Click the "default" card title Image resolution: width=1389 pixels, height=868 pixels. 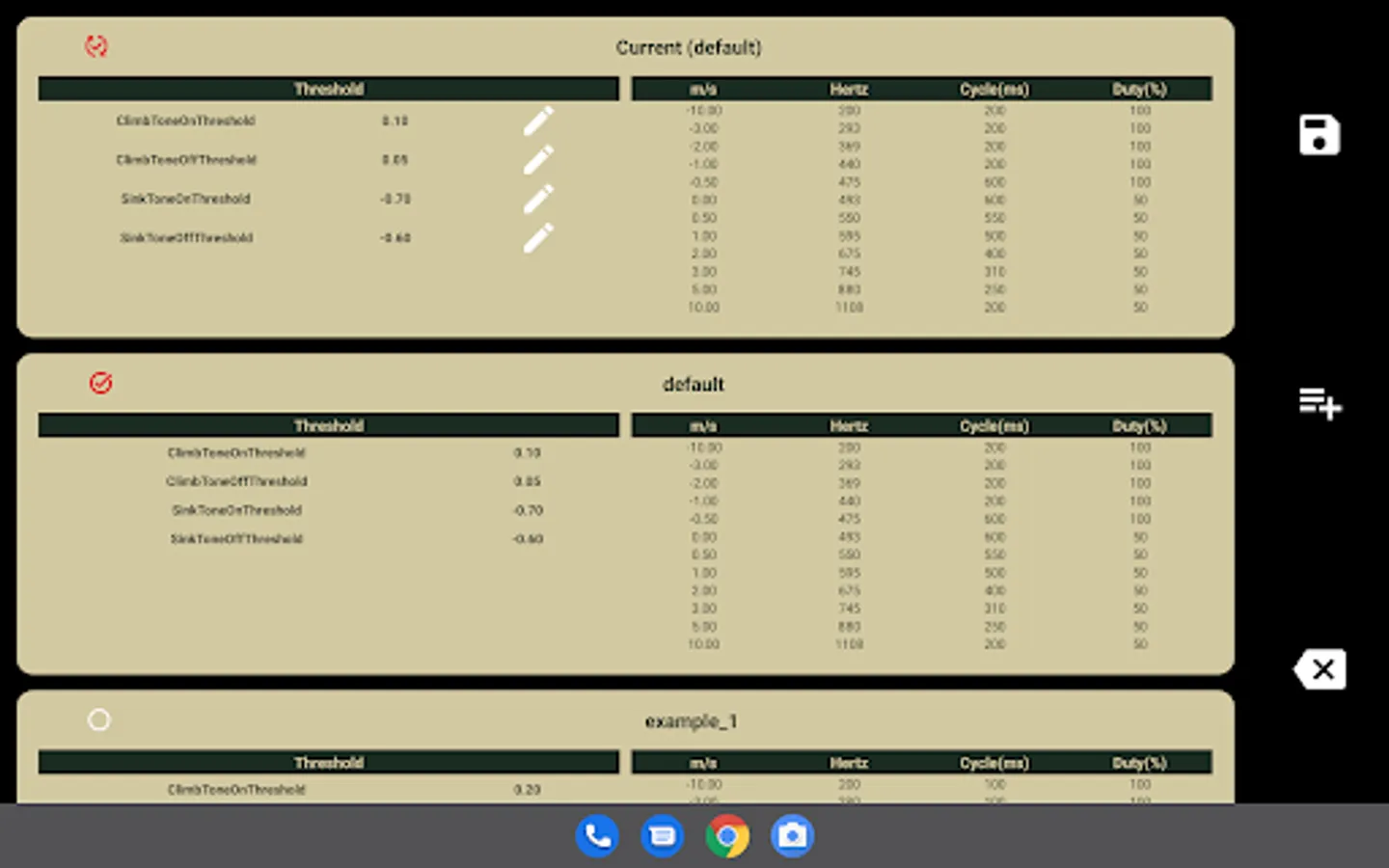click(x=693, y=384)
